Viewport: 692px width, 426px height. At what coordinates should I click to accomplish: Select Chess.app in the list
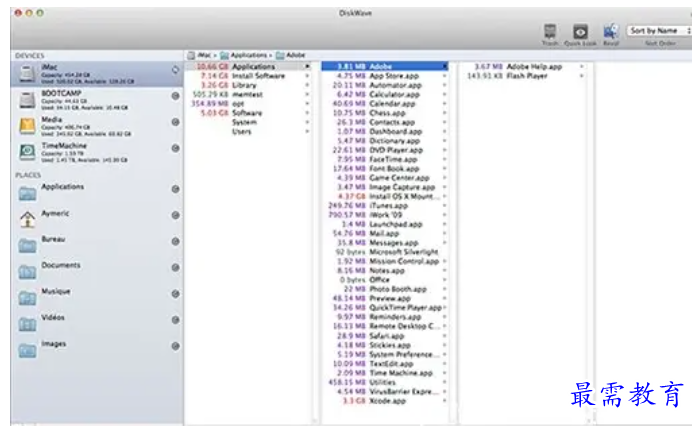(x=385, y=113)
